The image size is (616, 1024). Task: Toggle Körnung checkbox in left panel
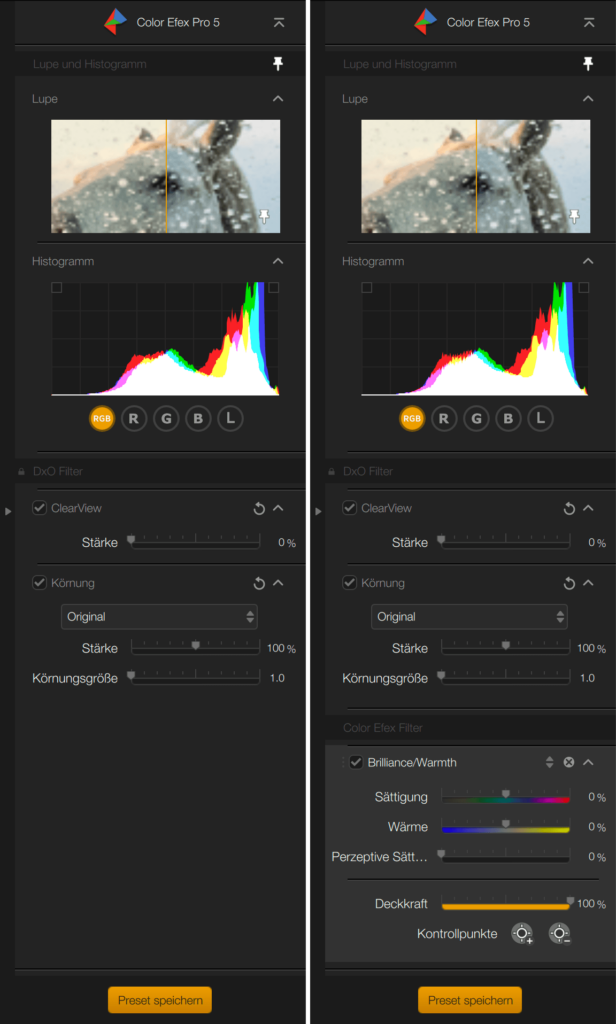tap(39, 583)
